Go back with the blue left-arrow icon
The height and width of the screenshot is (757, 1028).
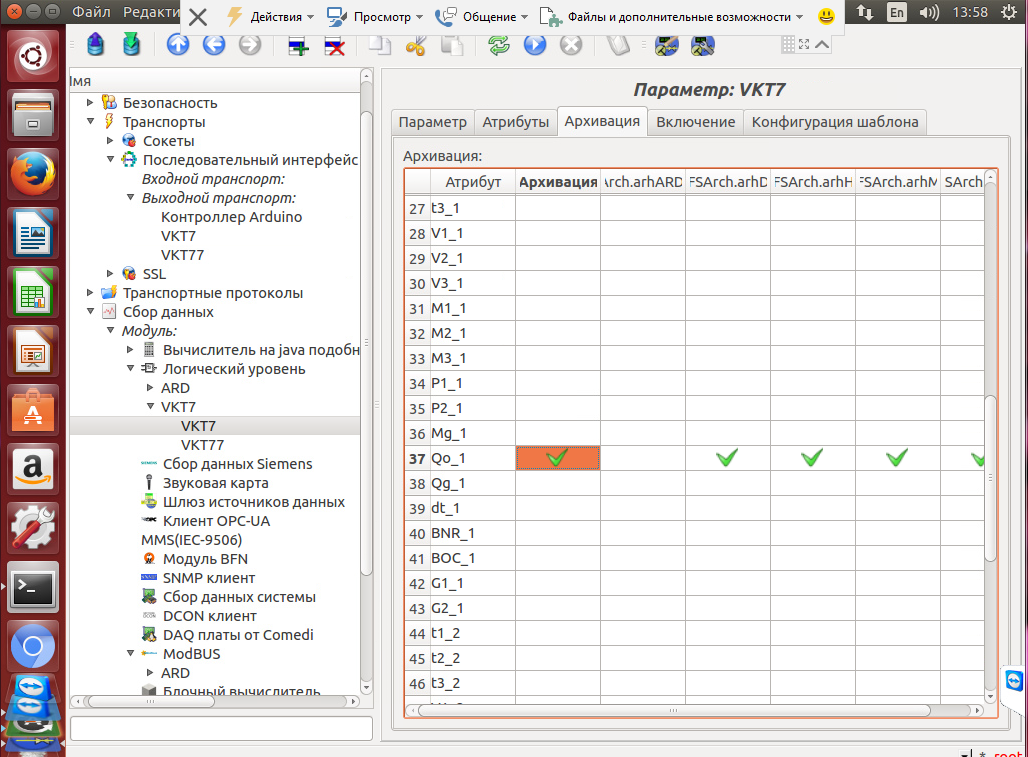(213, 45)
